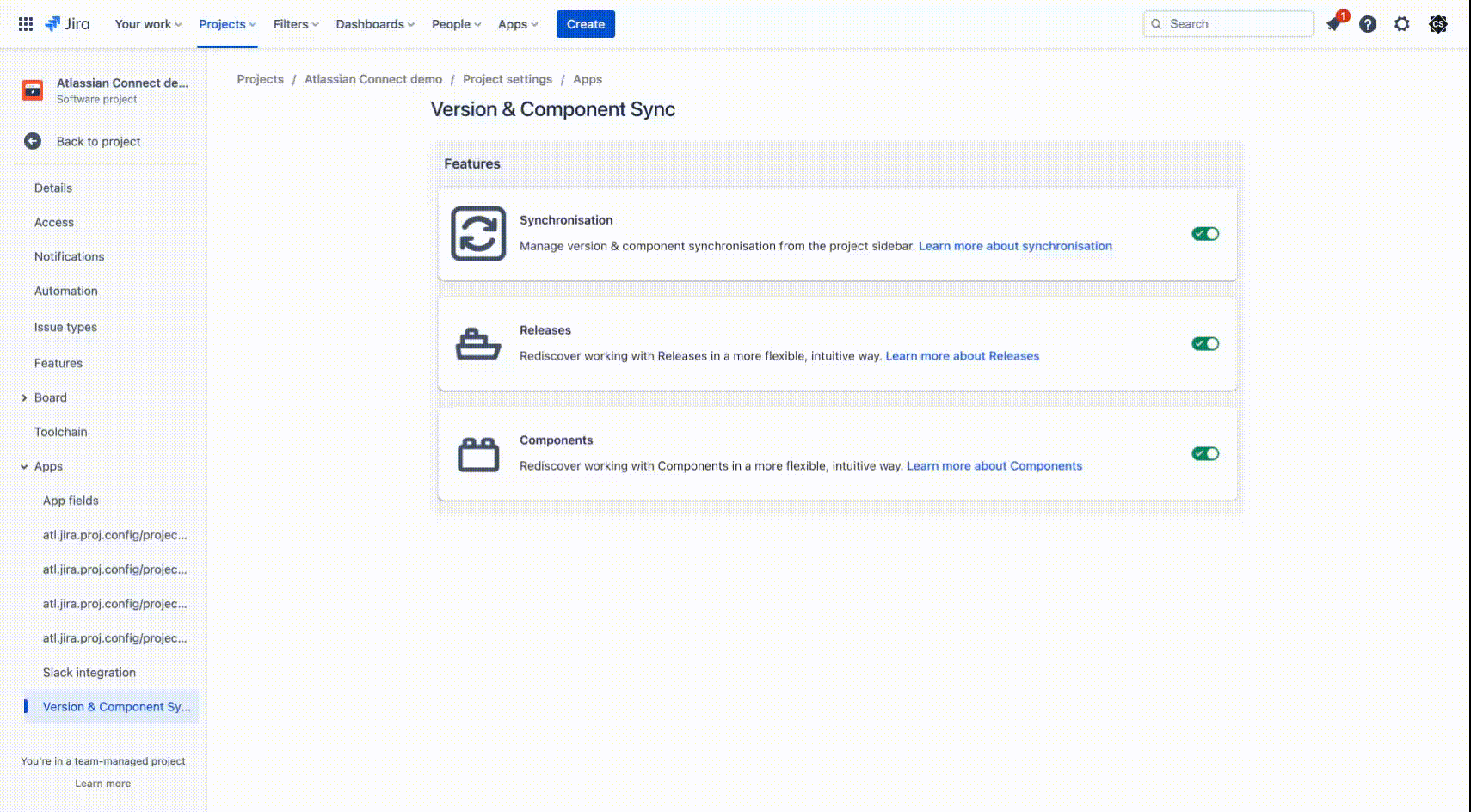Open the settings gear icon

pyautogui.click(x=1402, y=24)
